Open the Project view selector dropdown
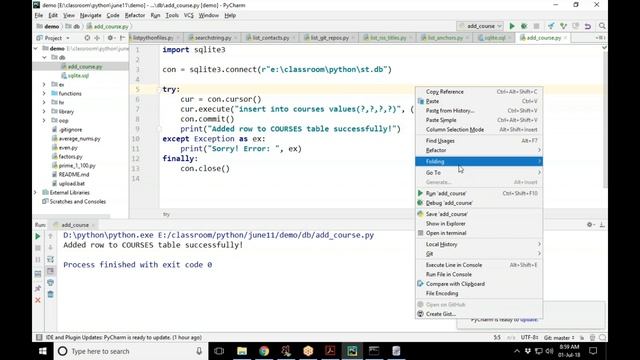 53,38
